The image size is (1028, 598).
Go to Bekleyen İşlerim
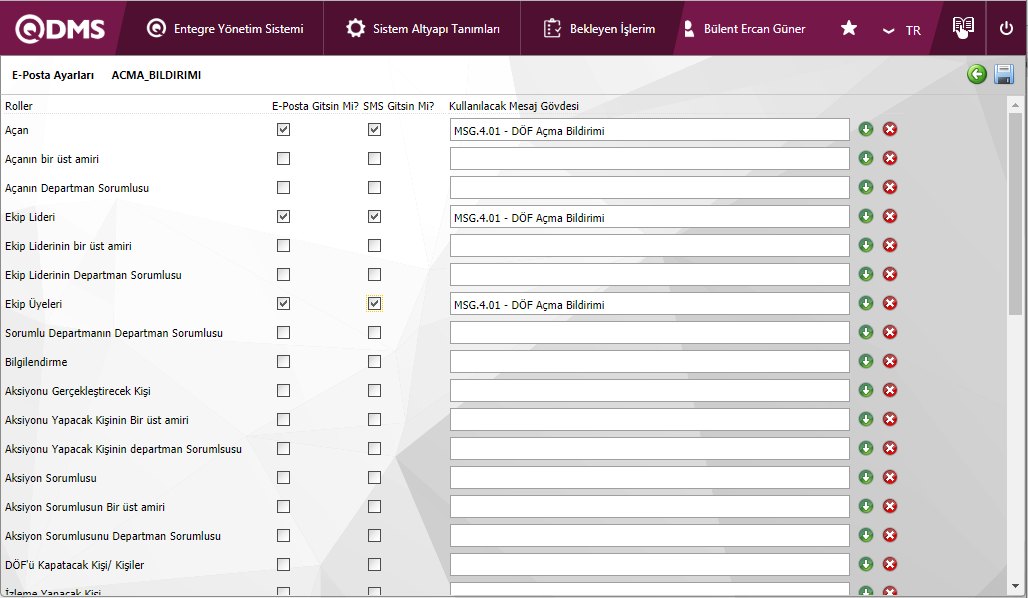[600, 29]
